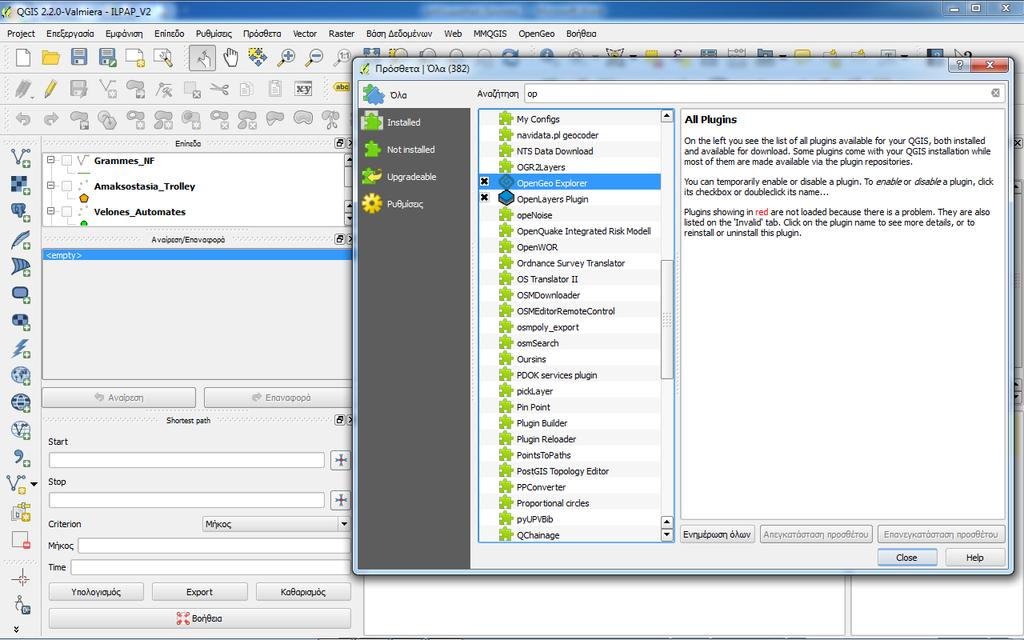This screenshot has height=640, width=1024.
Task: Click the Καθαρισμός clear button
Action: coord(303,592)
